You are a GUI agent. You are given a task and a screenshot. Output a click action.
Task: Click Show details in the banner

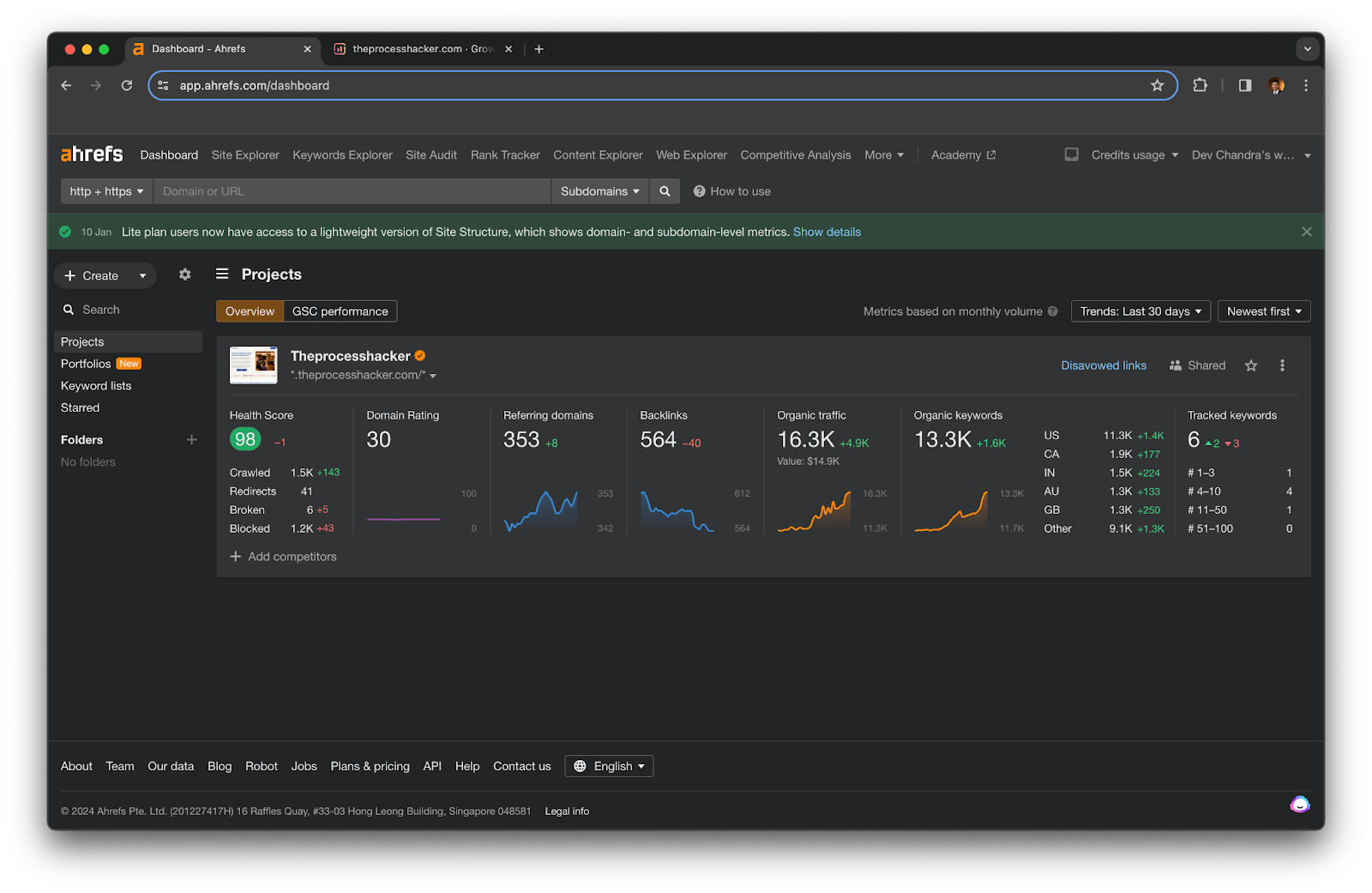pos(827,232)
